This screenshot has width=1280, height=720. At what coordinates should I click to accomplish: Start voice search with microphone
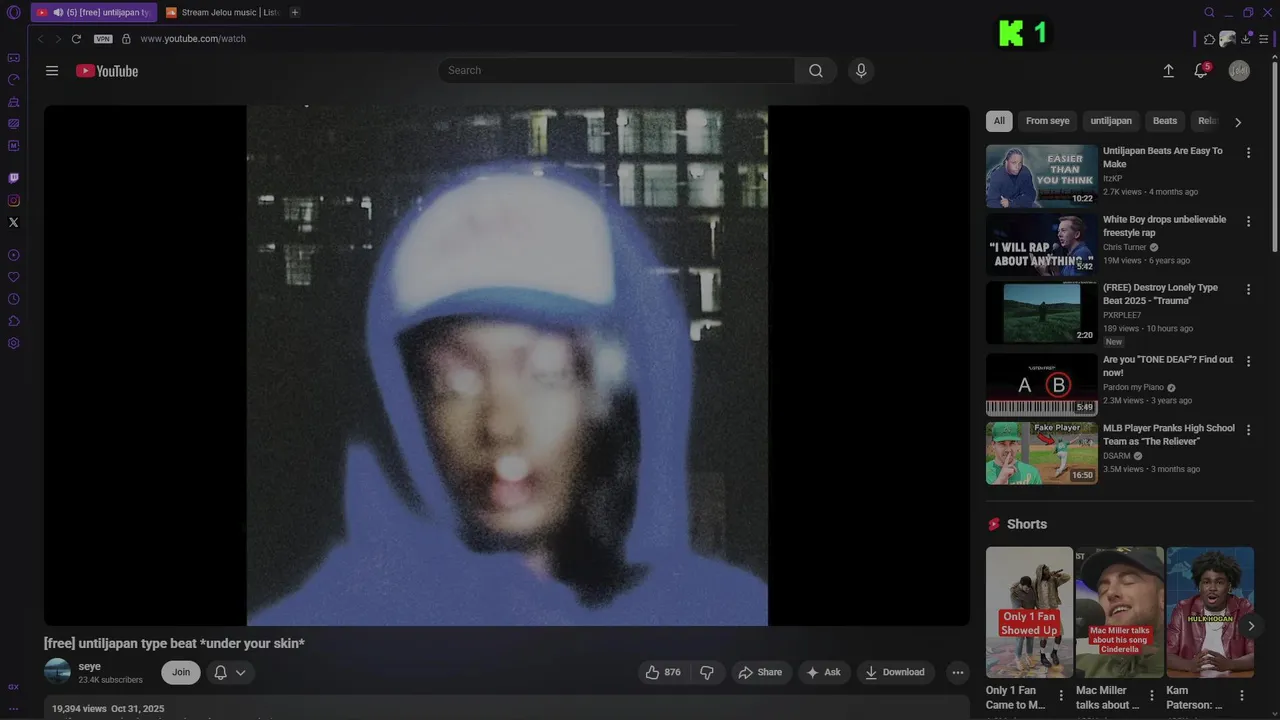pos(860,71)
